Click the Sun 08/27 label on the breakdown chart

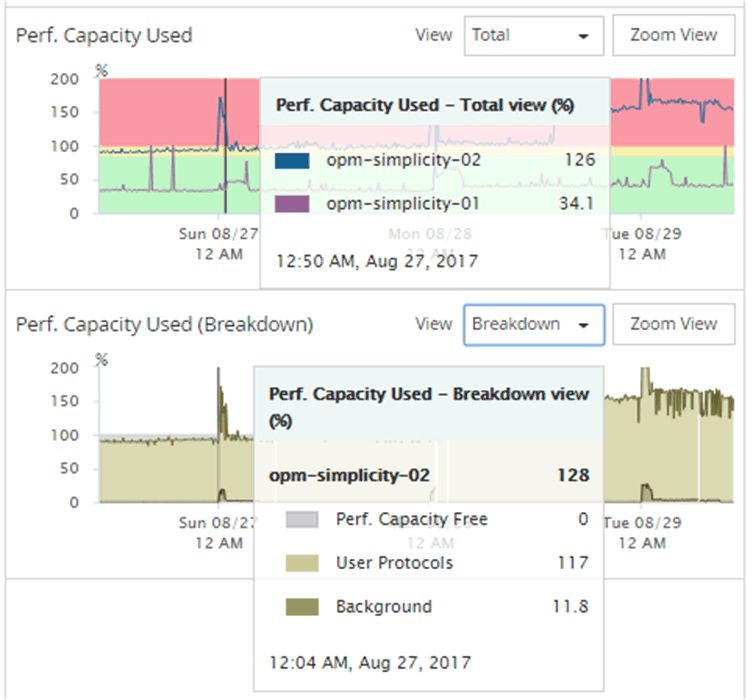pyautogui.click(x=218, y=522)
